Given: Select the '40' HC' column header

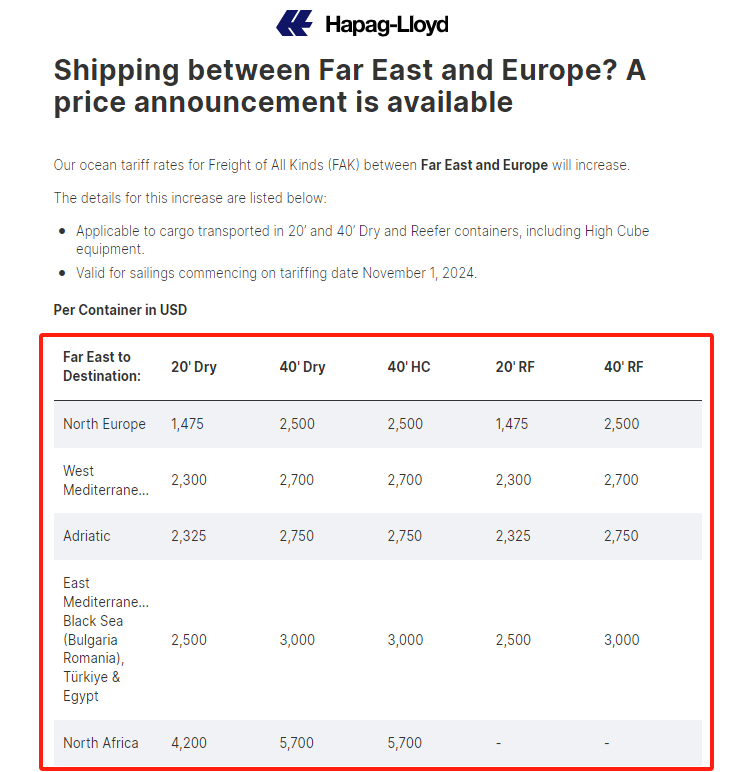Looking at the screenshot, I should (409, 367).
